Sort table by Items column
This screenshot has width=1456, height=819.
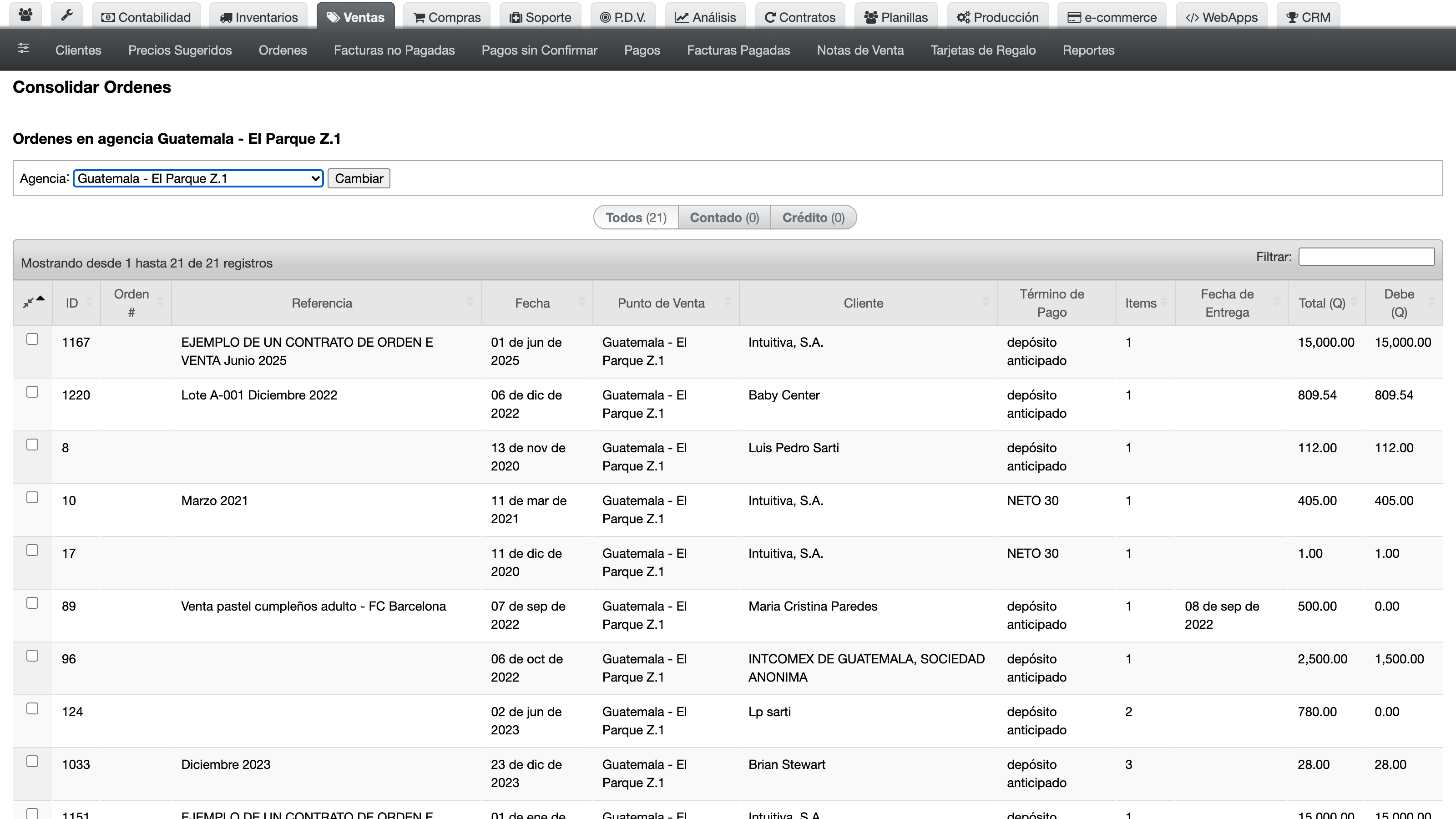(1145, 303)
